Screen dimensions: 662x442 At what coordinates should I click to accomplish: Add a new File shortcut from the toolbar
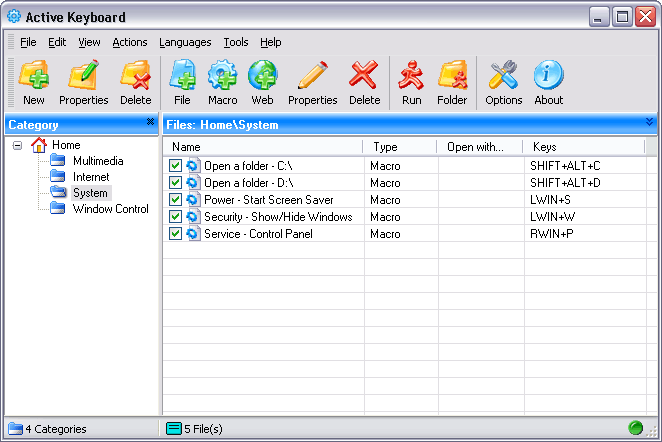tap(182, 75)
